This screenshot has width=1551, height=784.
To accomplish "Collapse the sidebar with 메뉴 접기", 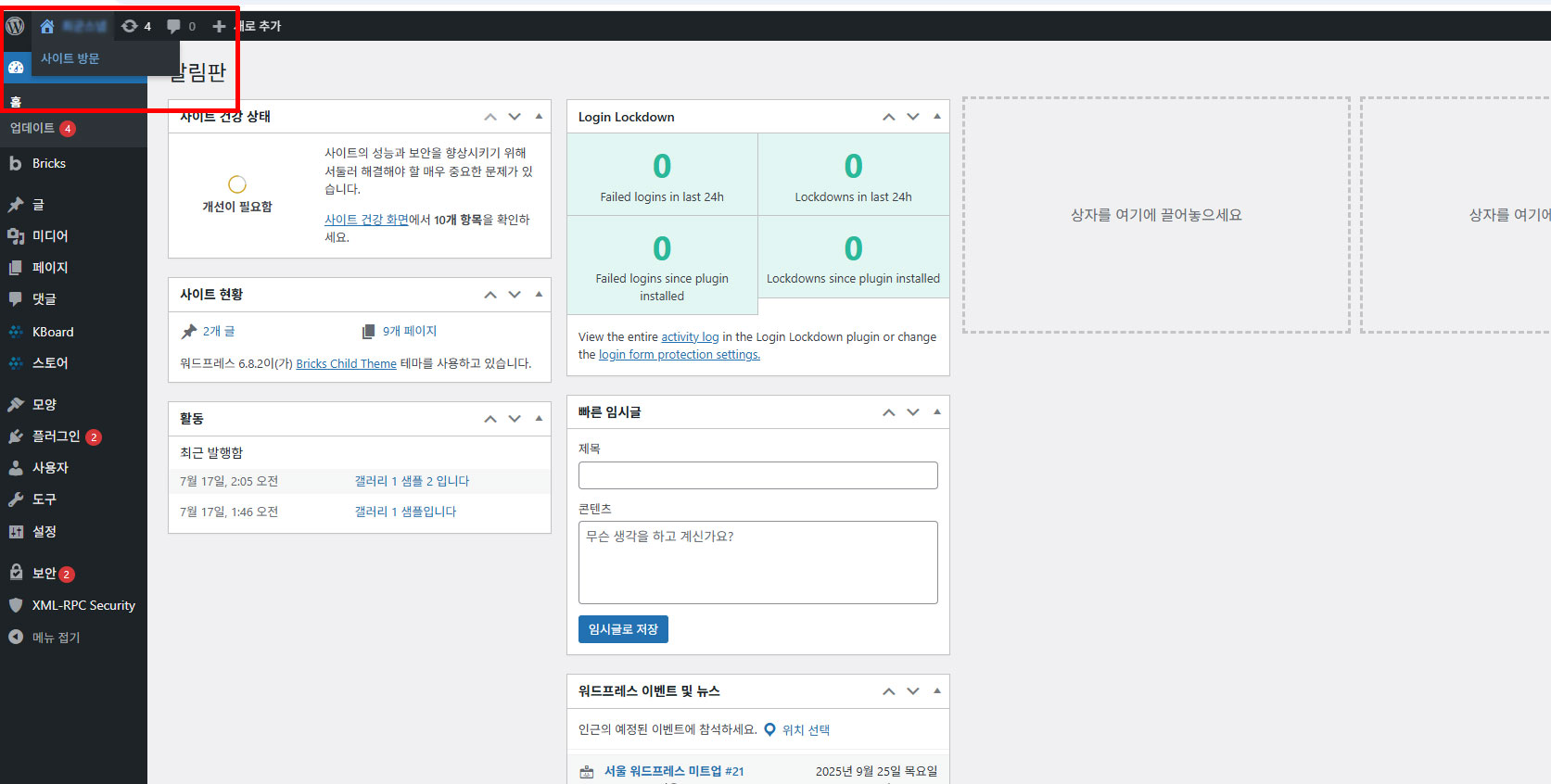I will [56, 638].
